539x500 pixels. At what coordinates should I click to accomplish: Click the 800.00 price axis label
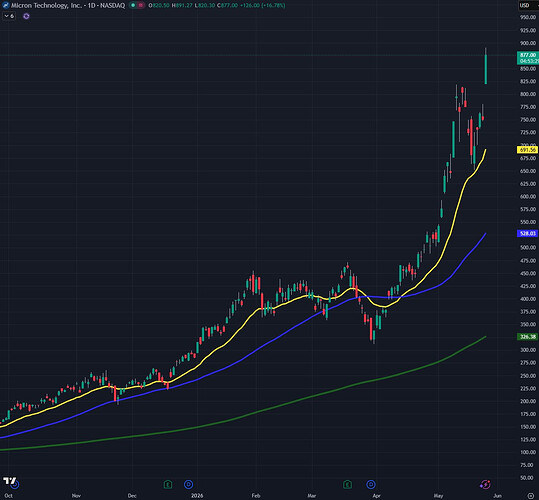[x=528, y=94]
